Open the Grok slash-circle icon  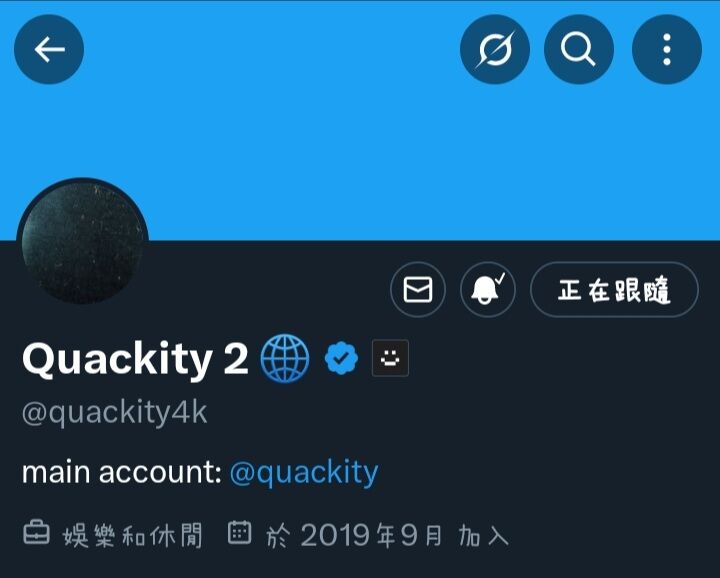pyautogui.click(x=495, y=49)
